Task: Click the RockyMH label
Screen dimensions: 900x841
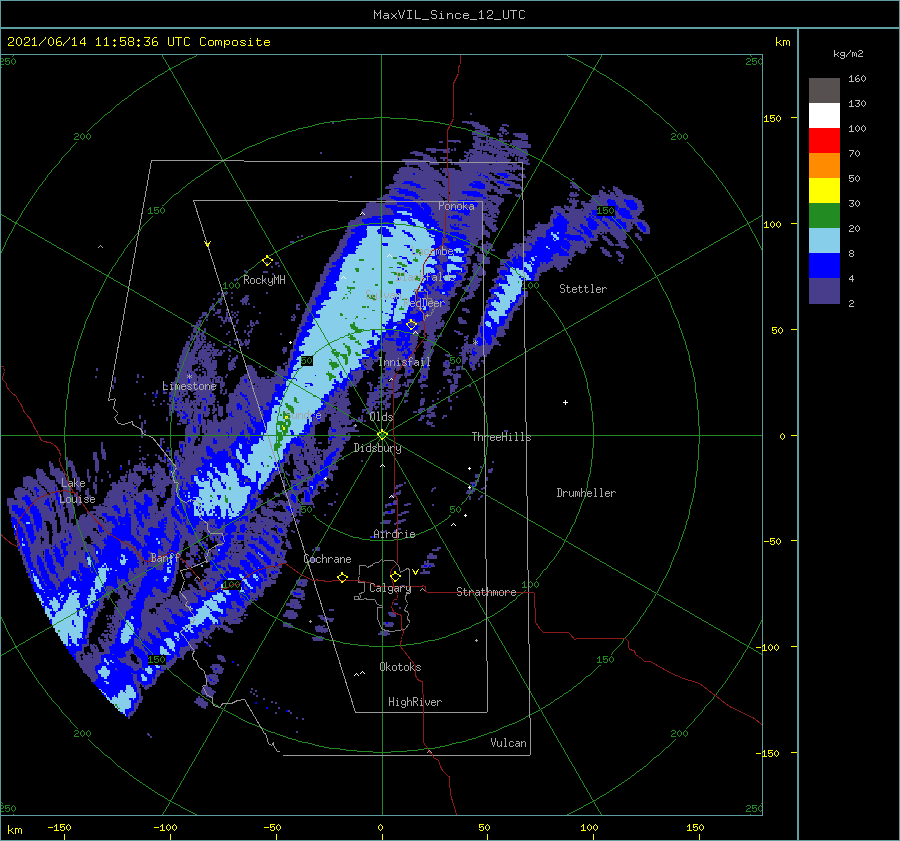Action: (x=264, y=280)
